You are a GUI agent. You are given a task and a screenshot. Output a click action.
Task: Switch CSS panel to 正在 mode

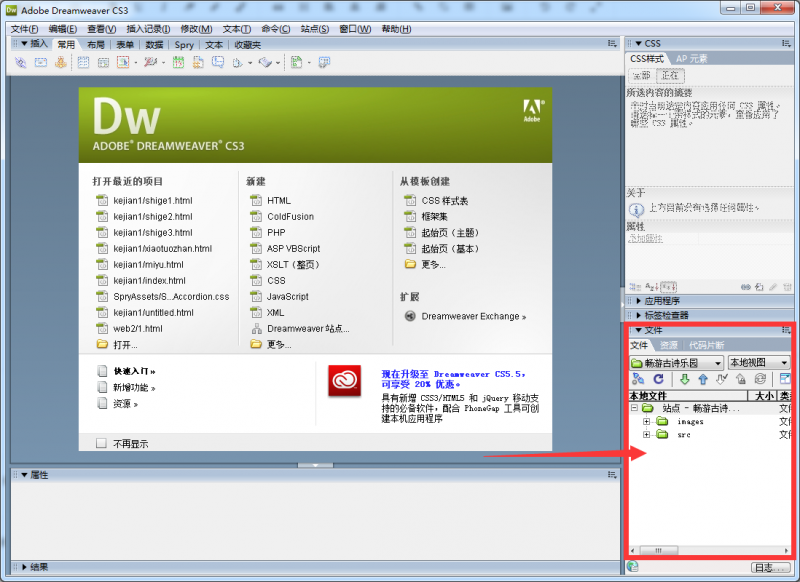670,76
